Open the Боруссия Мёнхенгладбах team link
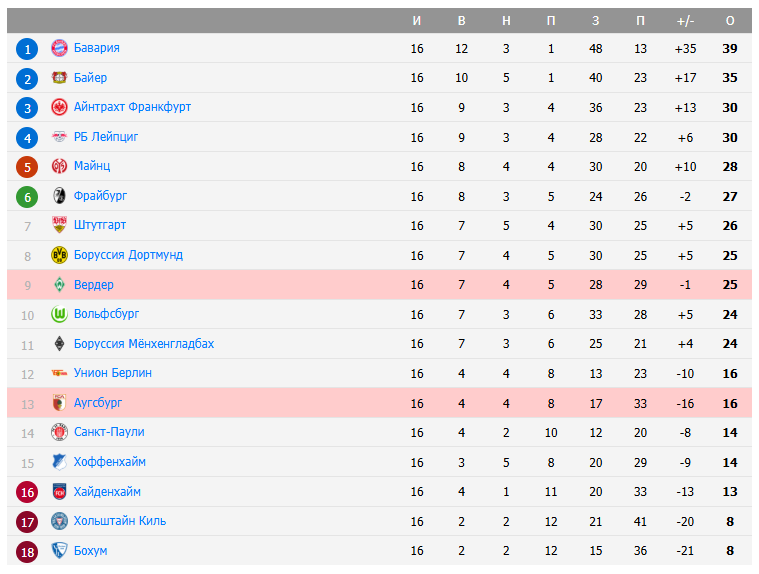 click(x=144, y=344)
